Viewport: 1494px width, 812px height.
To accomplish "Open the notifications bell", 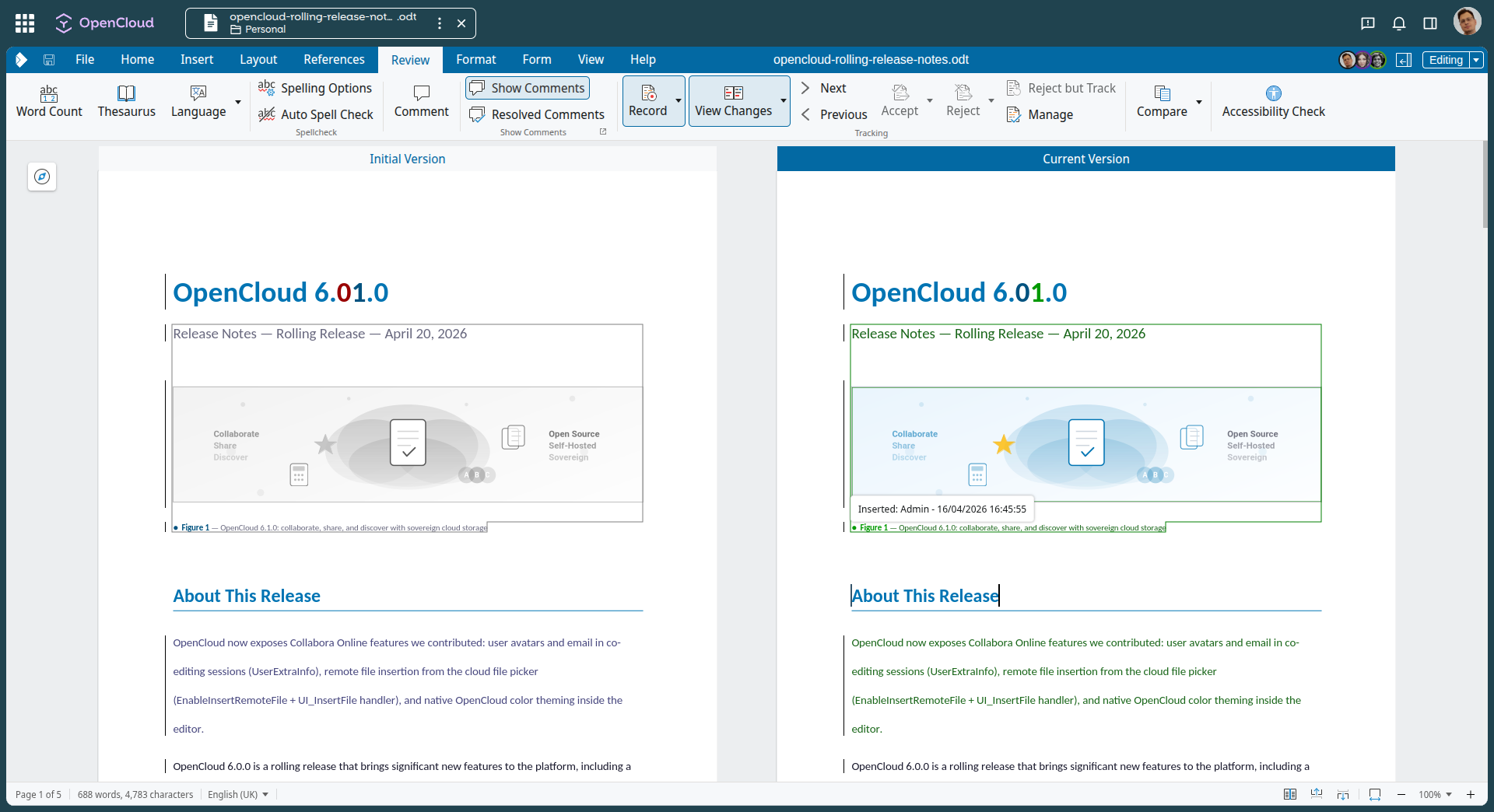I will (1398, 23).
